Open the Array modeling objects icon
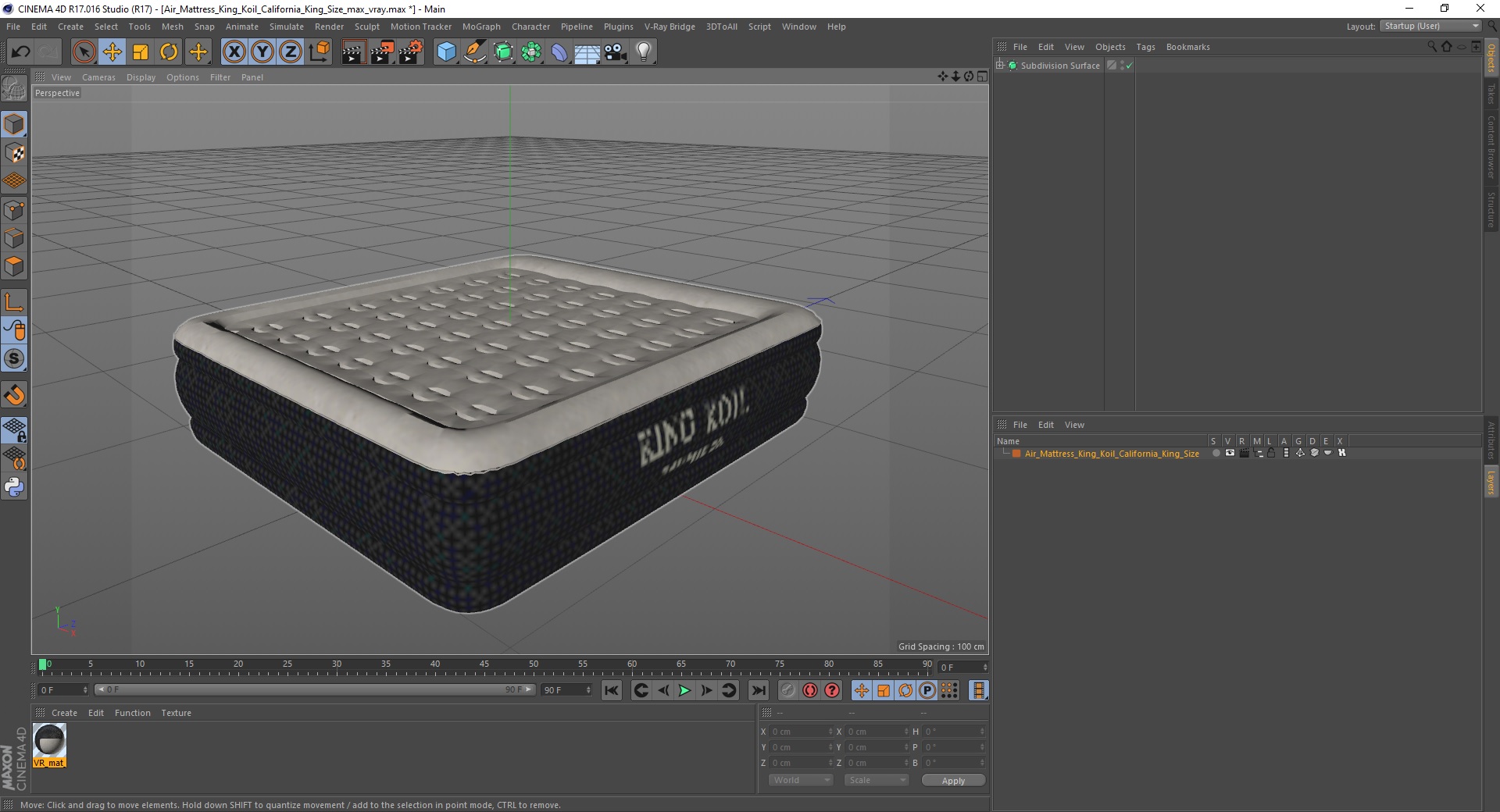The height and width of the screenshot is (812, 1500). click(x=531, y=52)
